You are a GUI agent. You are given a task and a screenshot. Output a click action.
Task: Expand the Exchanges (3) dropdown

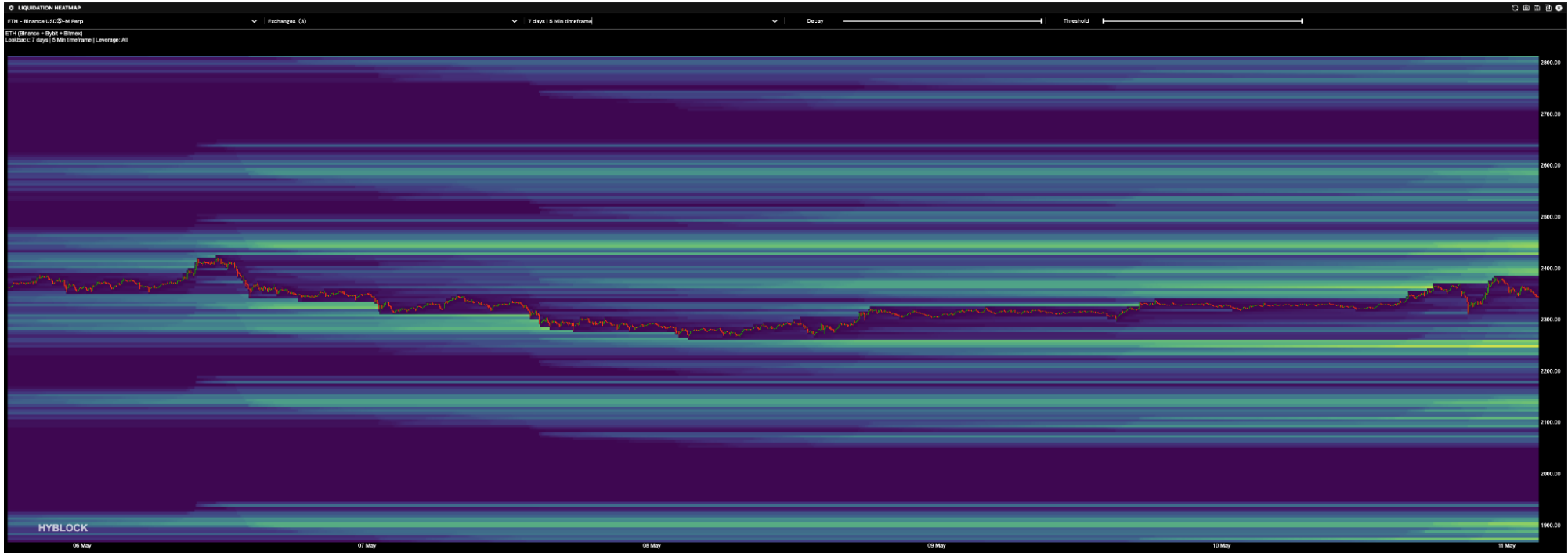[x=392, y=21]
